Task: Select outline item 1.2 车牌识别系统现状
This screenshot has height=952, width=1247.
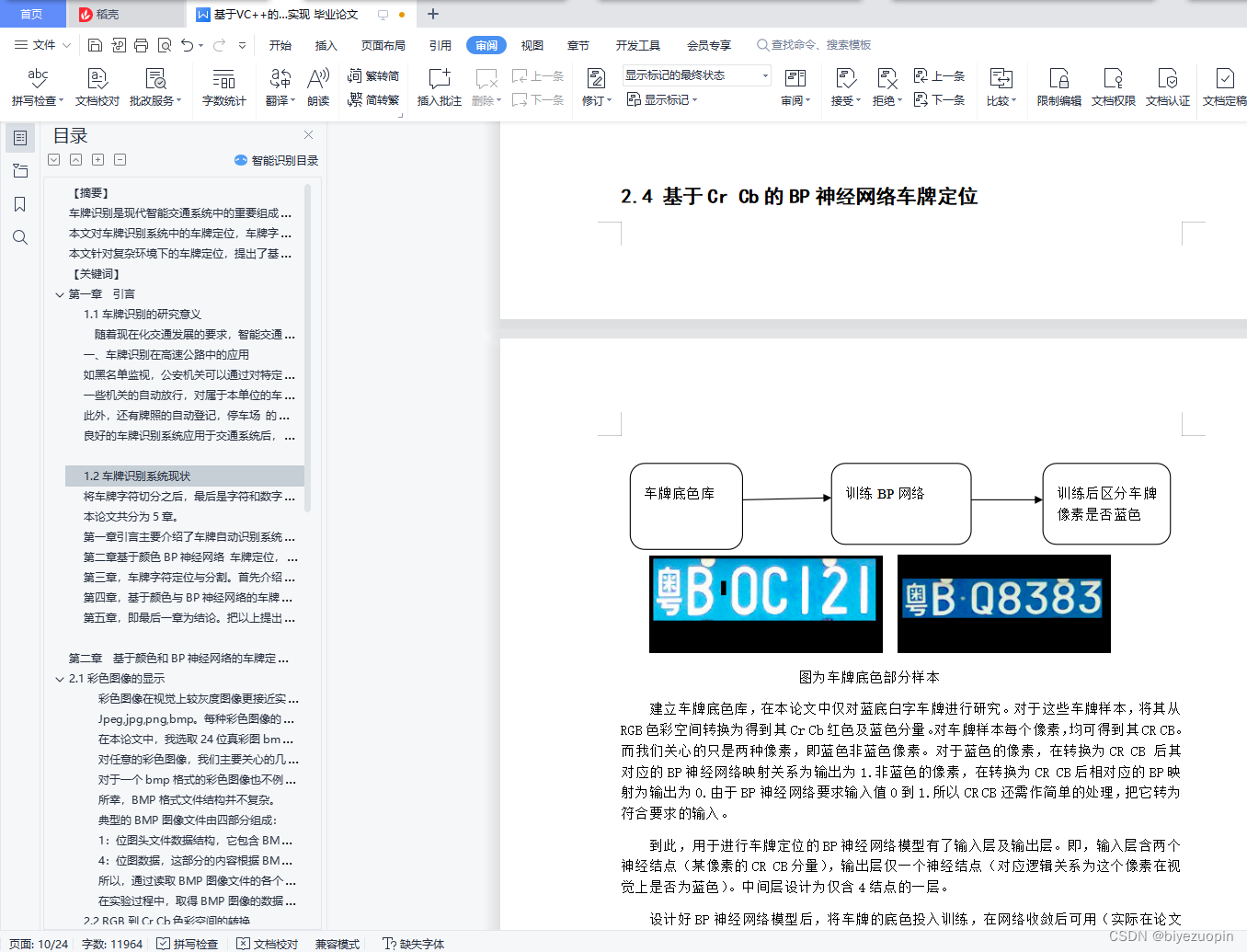Action: (x=185, y=476)
